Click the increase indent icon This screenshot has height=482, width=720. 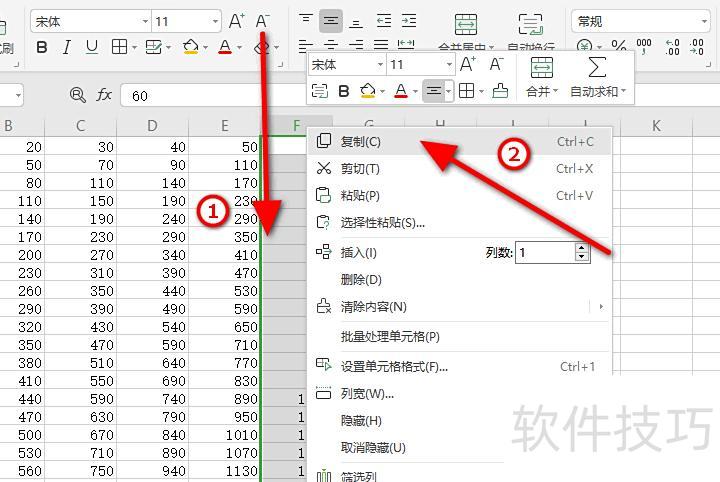[408, 21]
